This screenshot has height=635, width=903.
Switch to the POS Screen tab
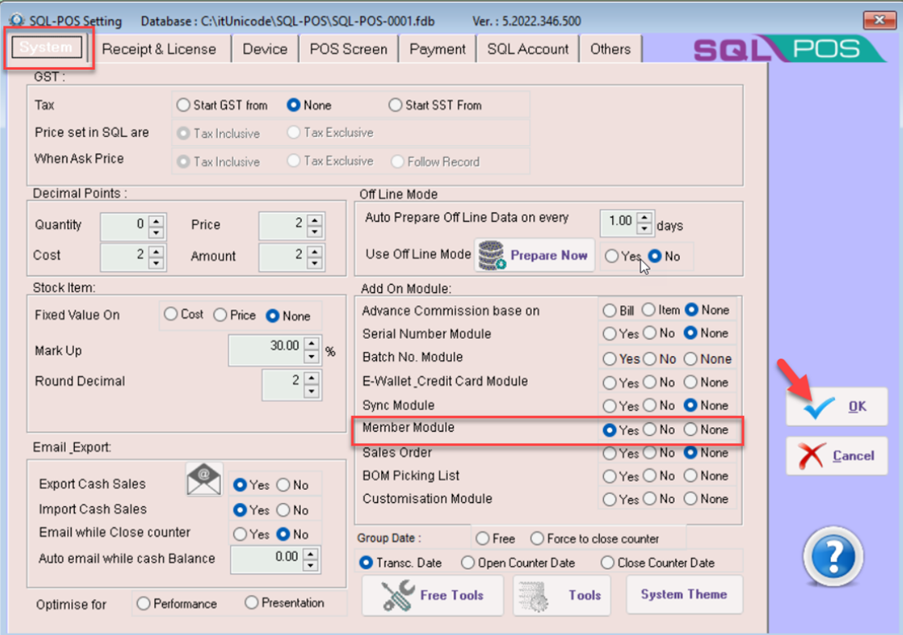(347, 49)
